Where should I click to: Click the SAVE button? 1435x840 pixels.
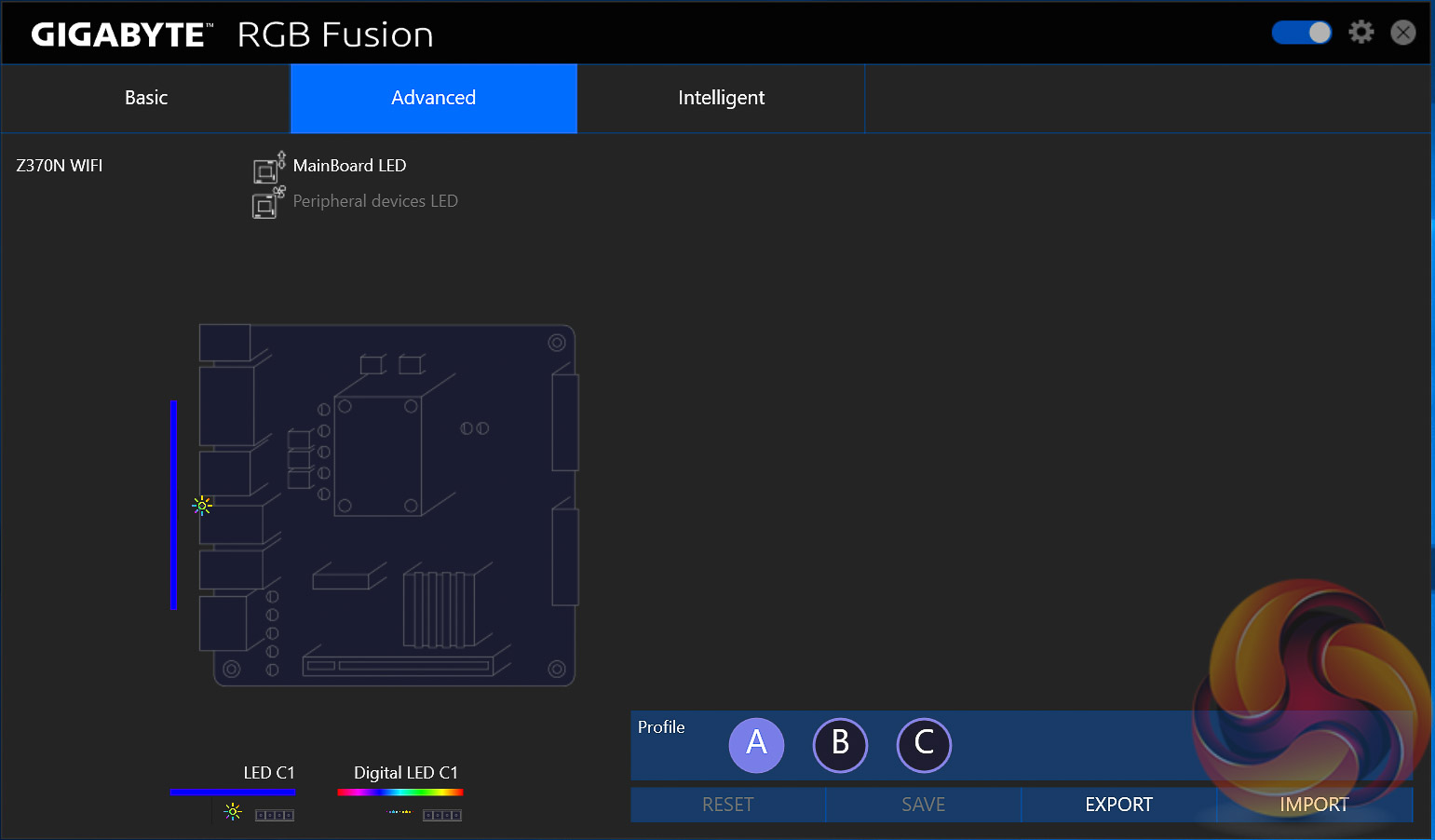924,805
